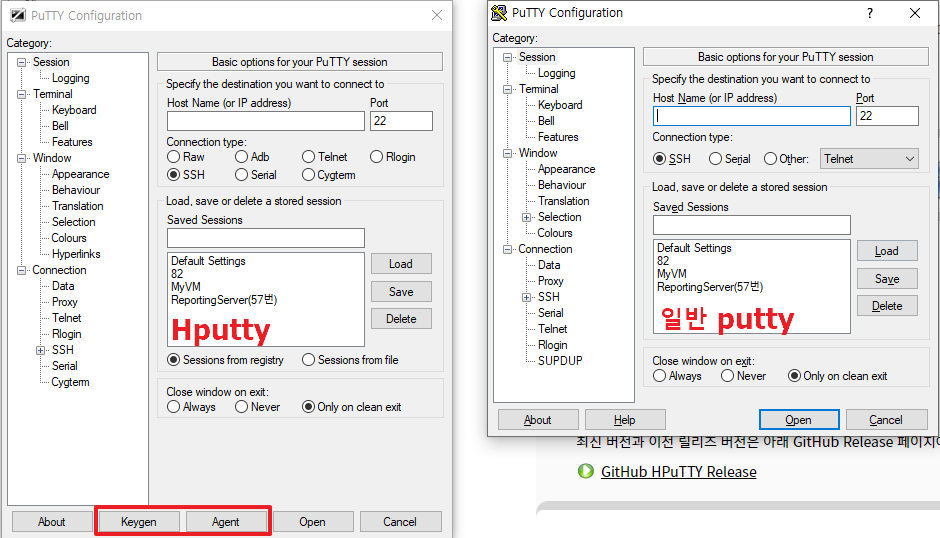This screenshot has height=538, width=940.
Task: Click Open button in right PuTTY window
Action: [x=799, y=420]
